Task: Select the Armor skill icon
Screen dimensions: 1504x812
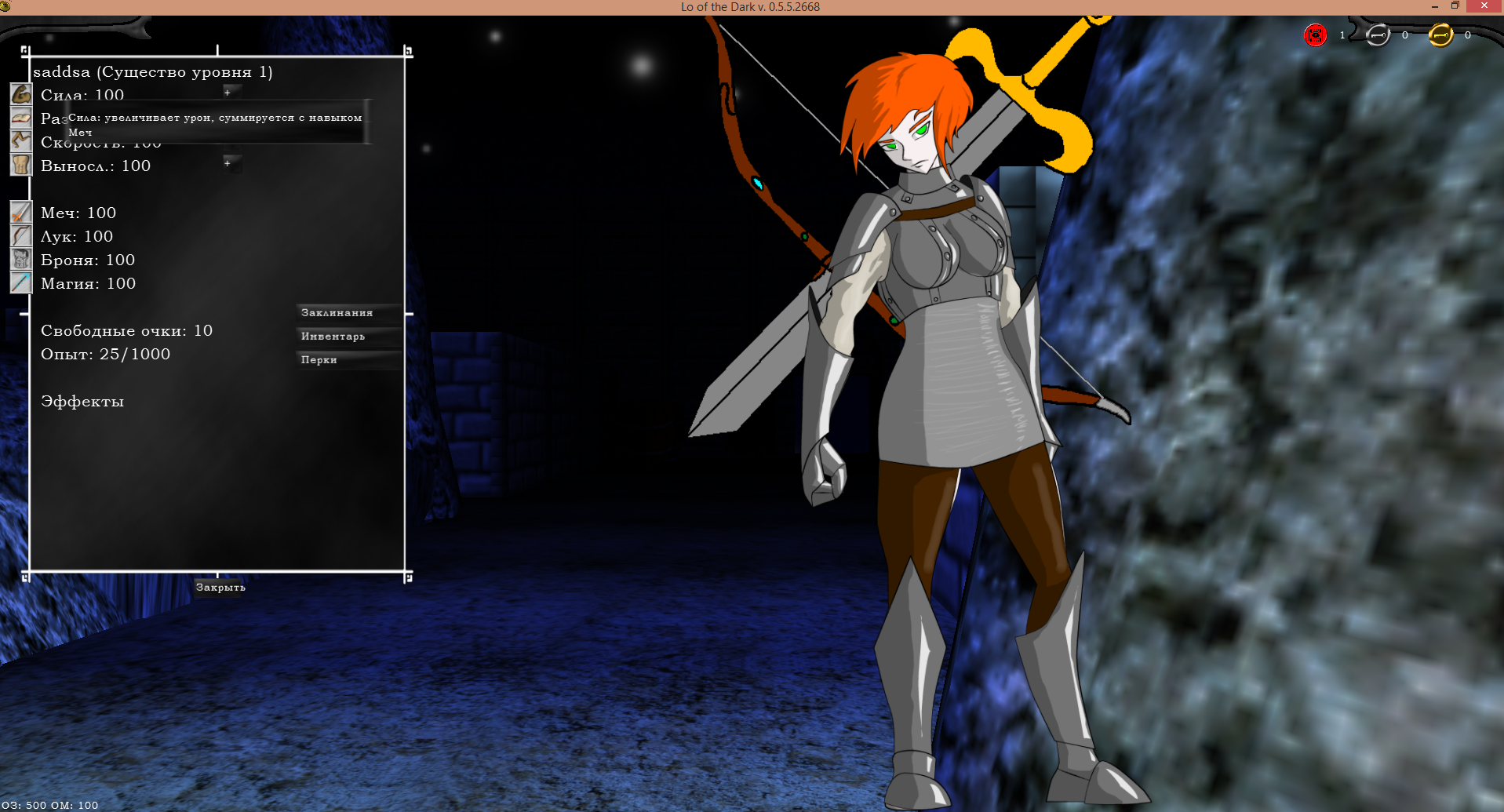Action: tap(21, 259)
